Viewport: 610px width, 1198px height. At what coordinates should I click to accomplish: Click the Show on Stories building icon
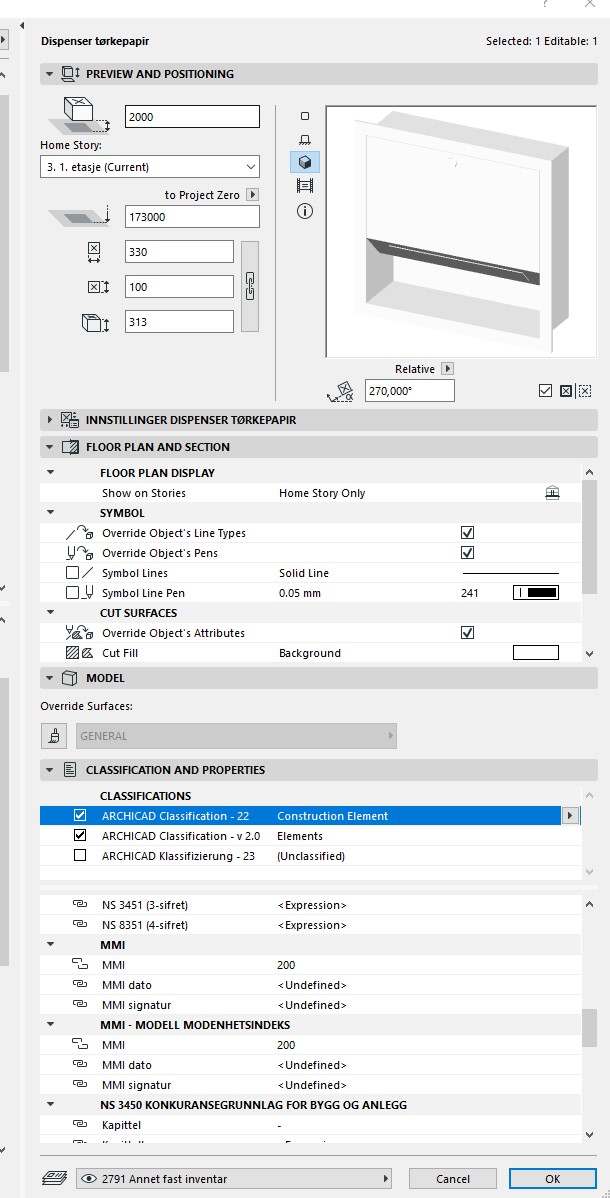552,493
